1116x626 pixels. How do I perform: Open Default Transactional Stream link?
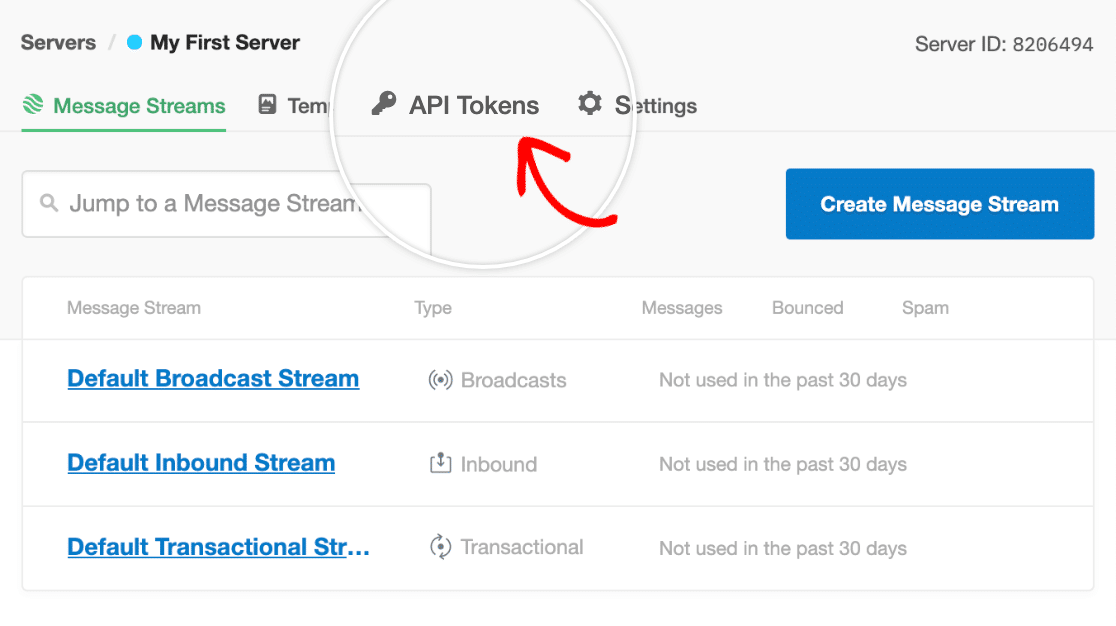coord(219,547)
